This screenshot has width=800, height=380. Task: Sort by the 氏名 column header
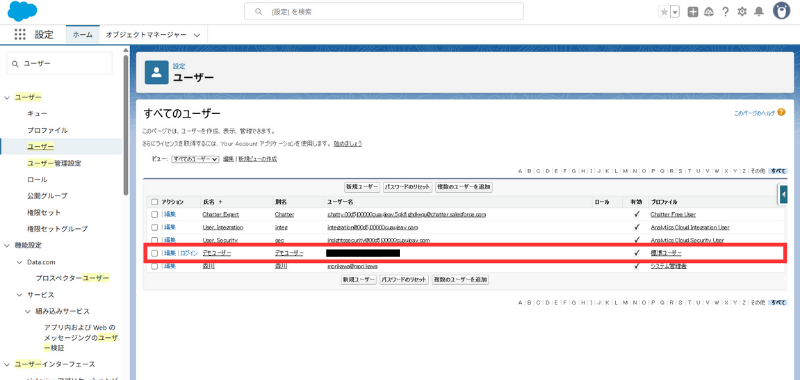[x=209, y=202]
